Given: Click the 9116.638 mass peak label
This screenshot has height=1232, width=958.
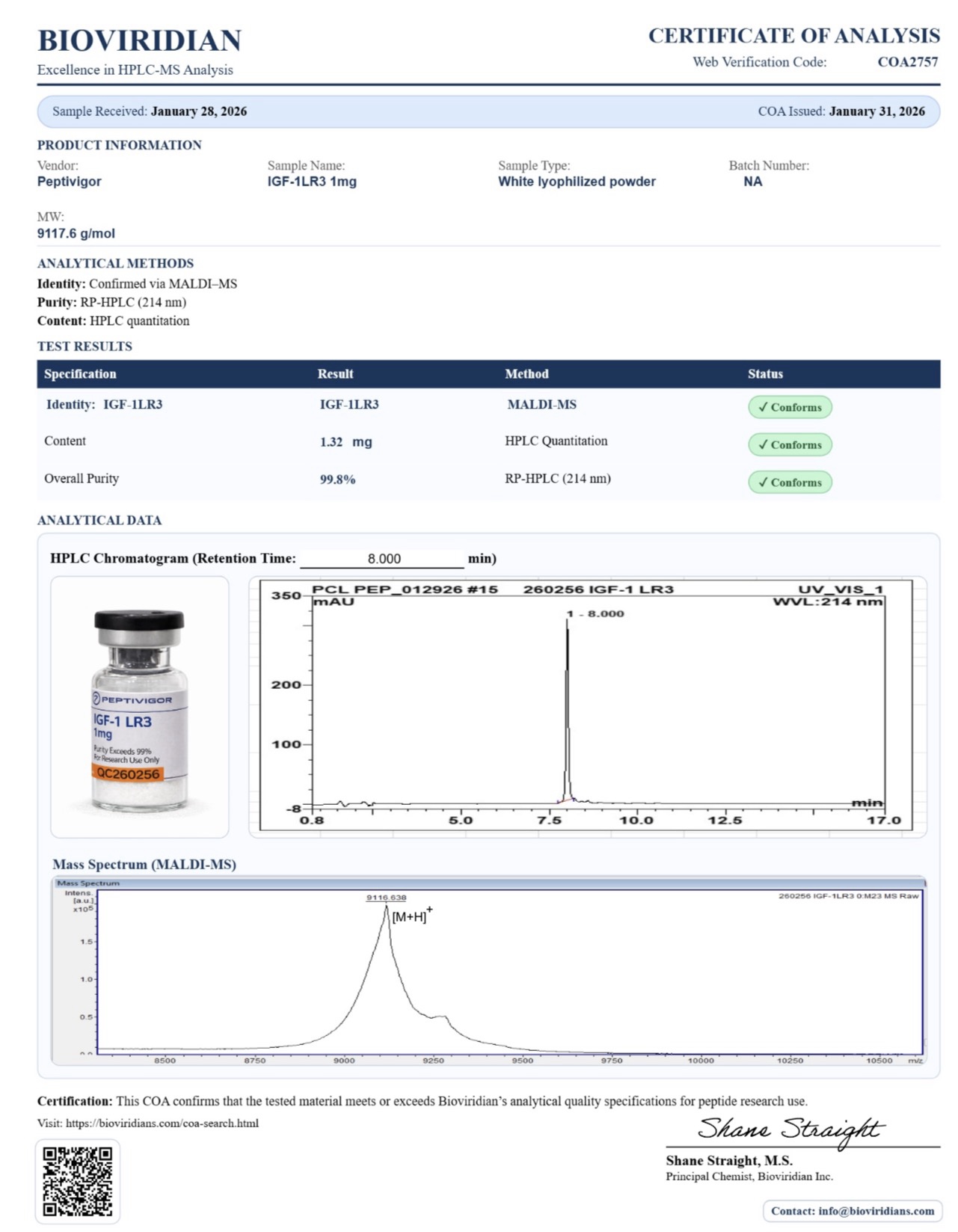Looking at the screenshot, I should click(386, 897).
